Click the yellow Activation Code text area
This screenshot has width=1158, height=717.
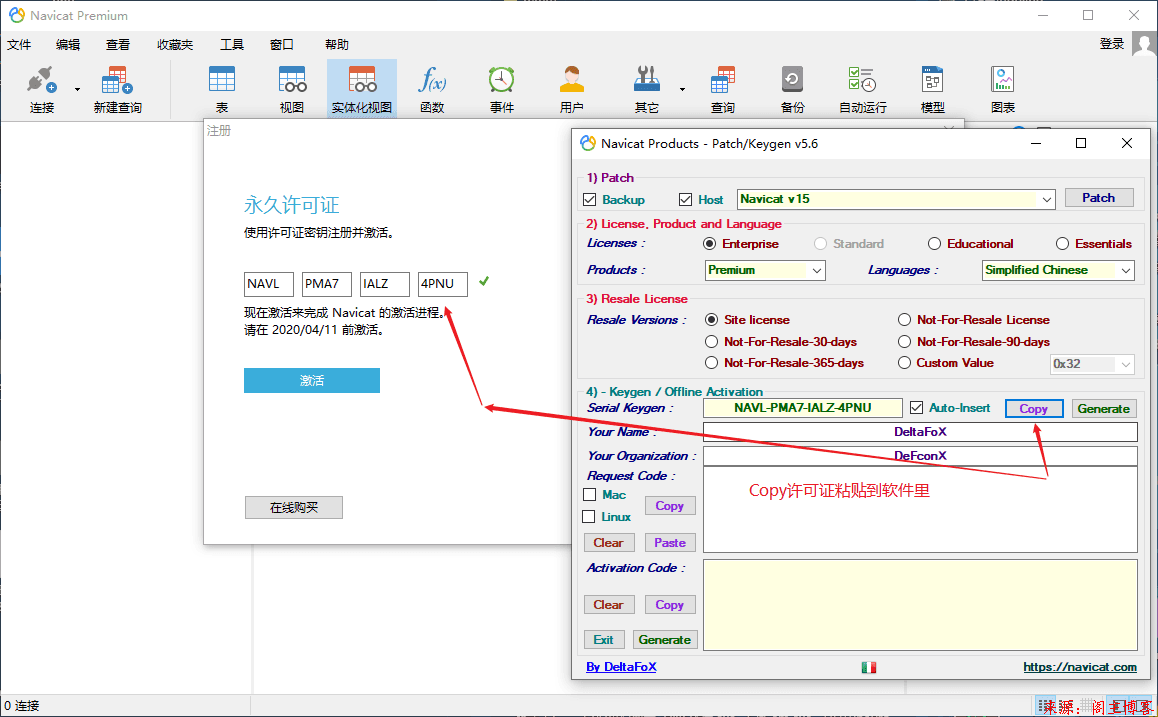pyautogui.click(x=920, y=605)
